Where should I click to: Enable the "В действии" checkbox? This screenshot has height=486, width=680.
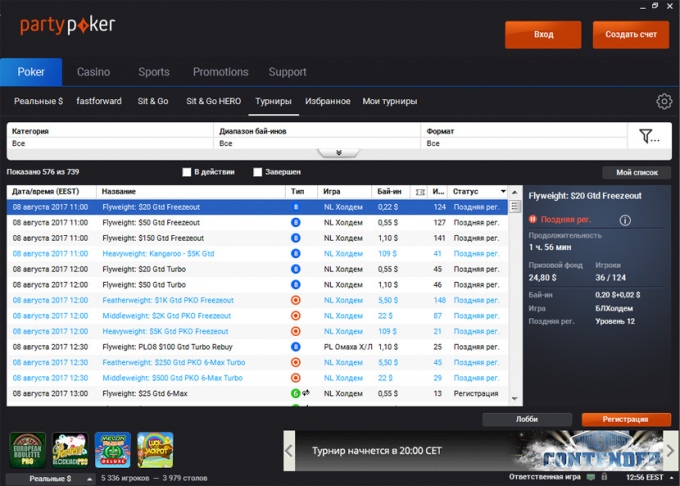(187, 172)
